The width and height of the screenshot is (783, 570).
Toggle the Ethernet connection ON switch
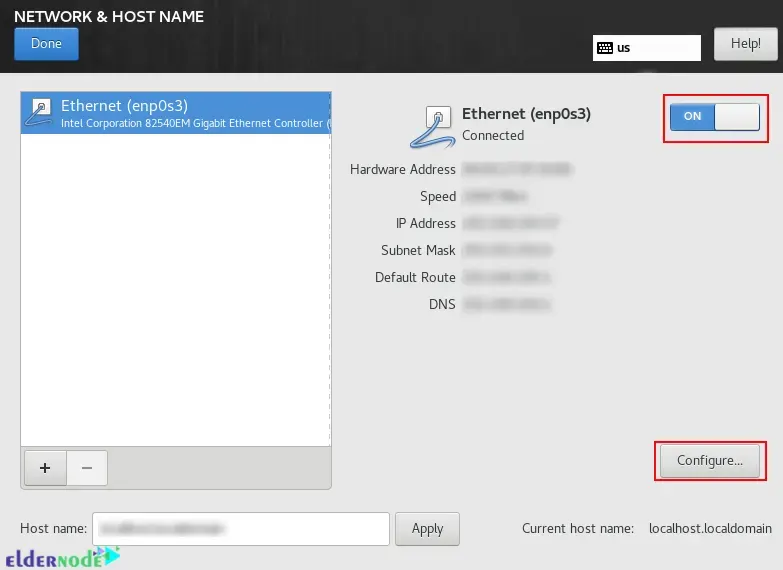coord(715,117)
